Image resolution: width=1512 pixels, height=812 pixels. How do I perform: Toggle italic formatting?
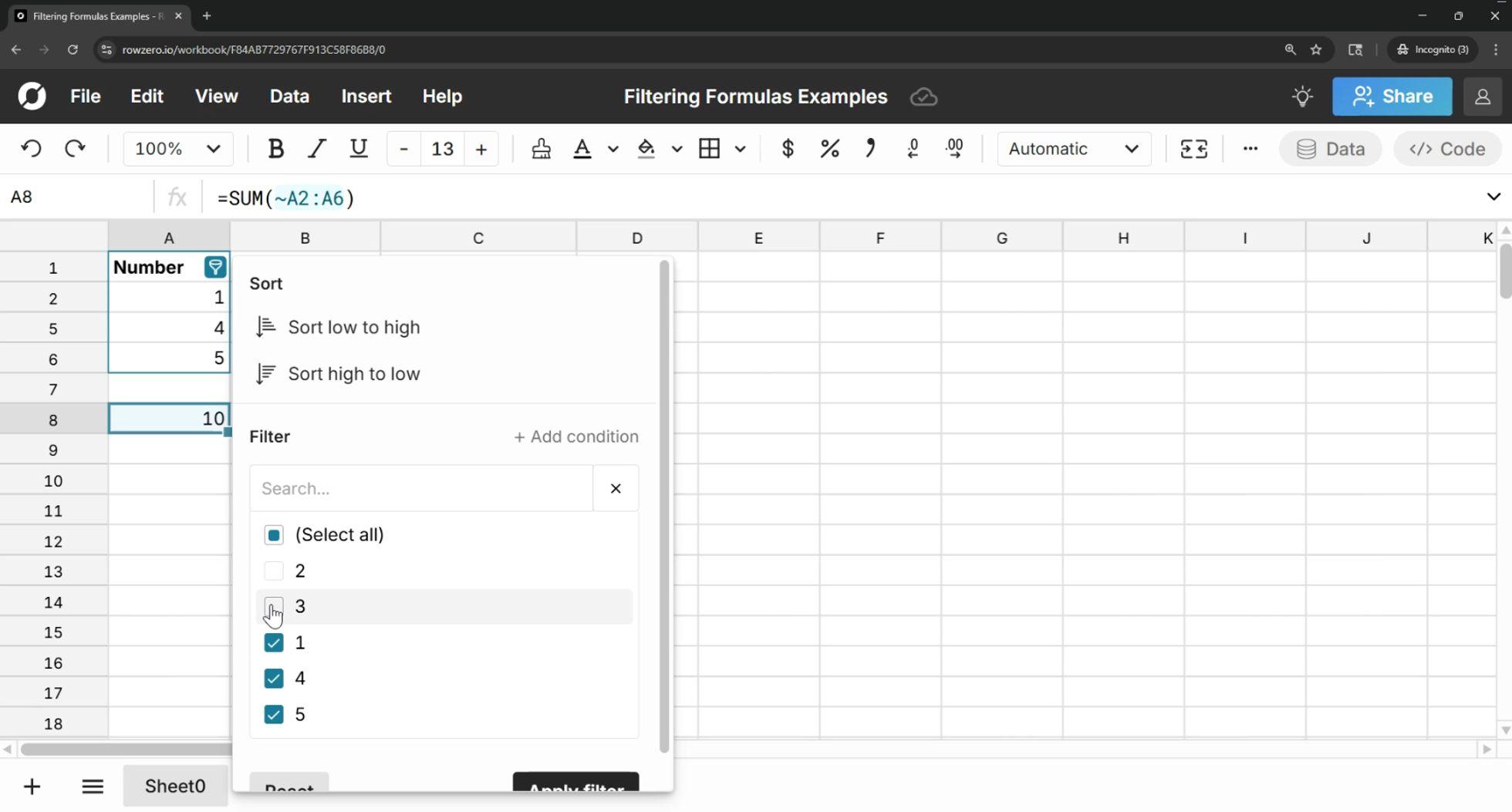[x=317, y=149]
